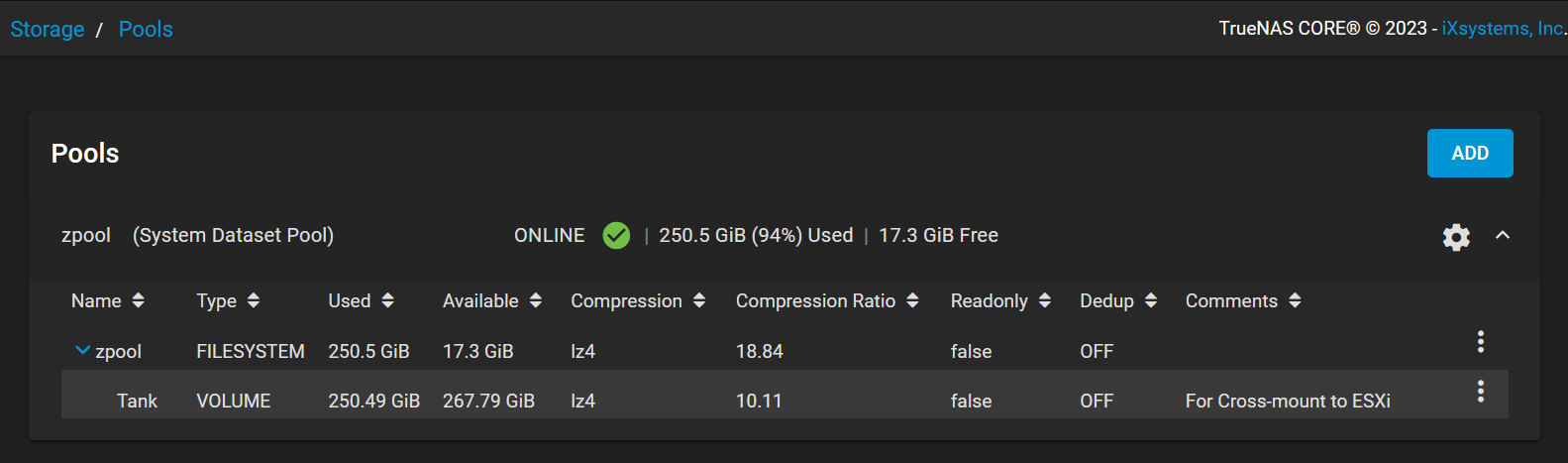Sort by Used column arrows

tap(387, 300)
